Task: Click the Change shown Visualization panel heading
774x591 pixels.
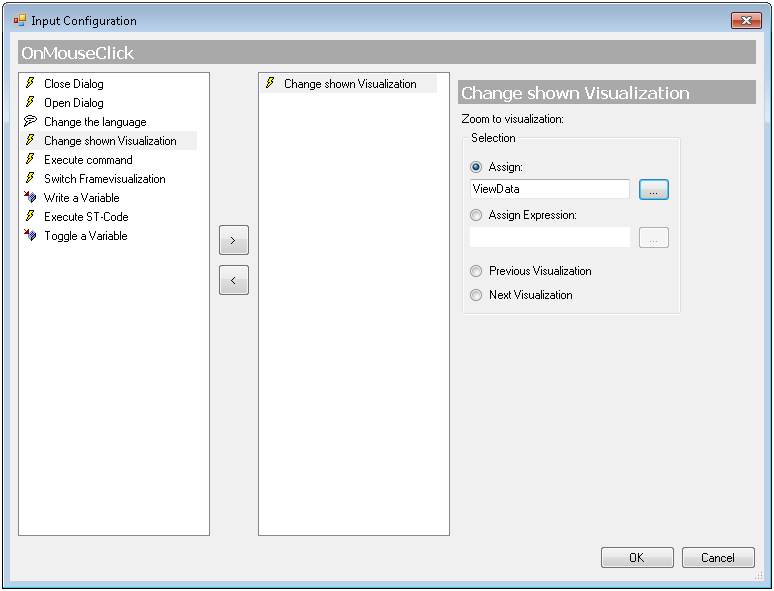Action: click(x=607, y=92)
